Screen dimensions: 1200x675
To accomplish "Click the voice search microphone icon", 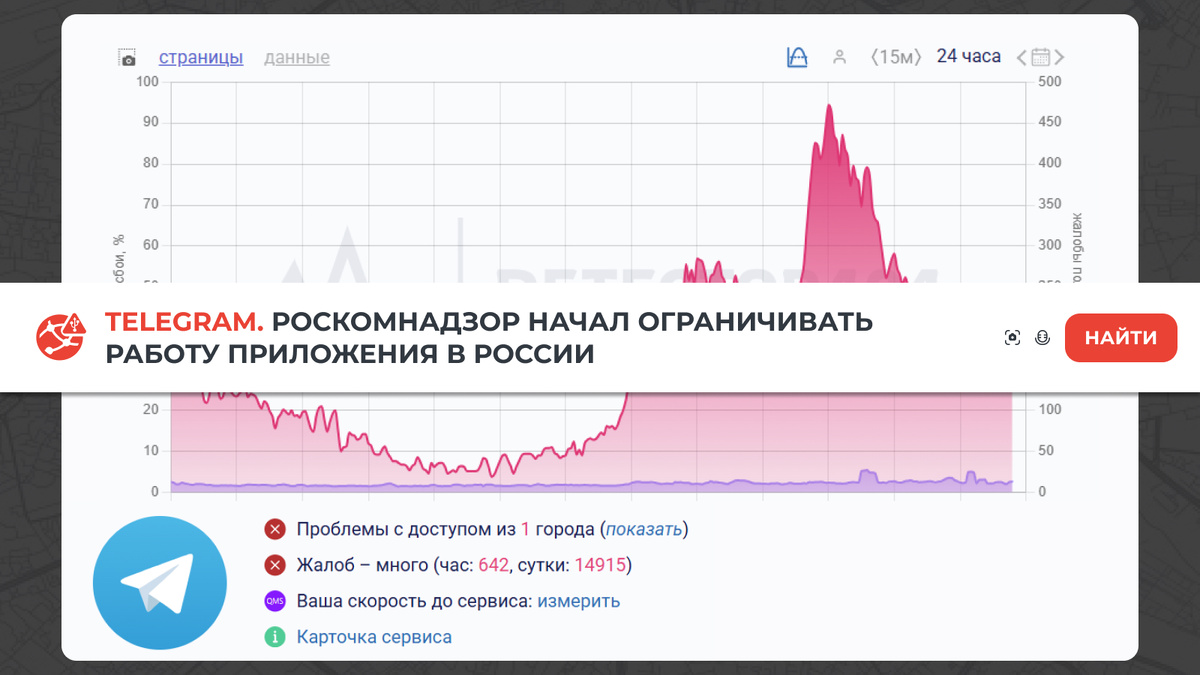I will (1043, 338).
